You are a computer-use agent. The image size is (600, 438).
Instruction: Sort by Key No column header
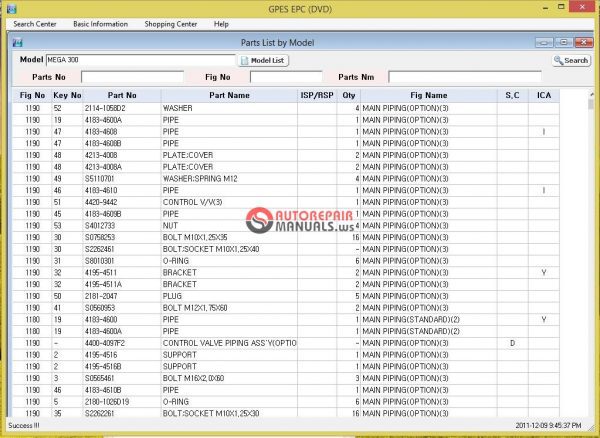click(67, 96)
